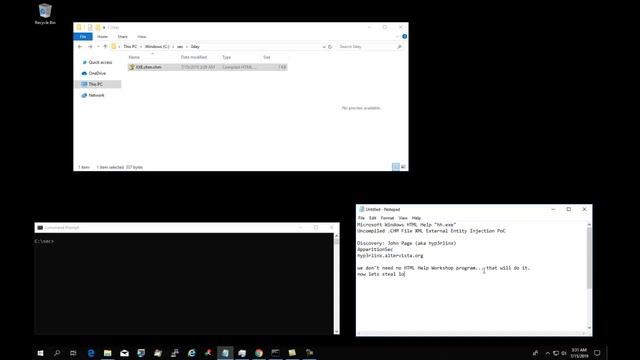Open Notepad Edit menu
The height and width of the screenshot is (360, 640).
pos(372,218)
